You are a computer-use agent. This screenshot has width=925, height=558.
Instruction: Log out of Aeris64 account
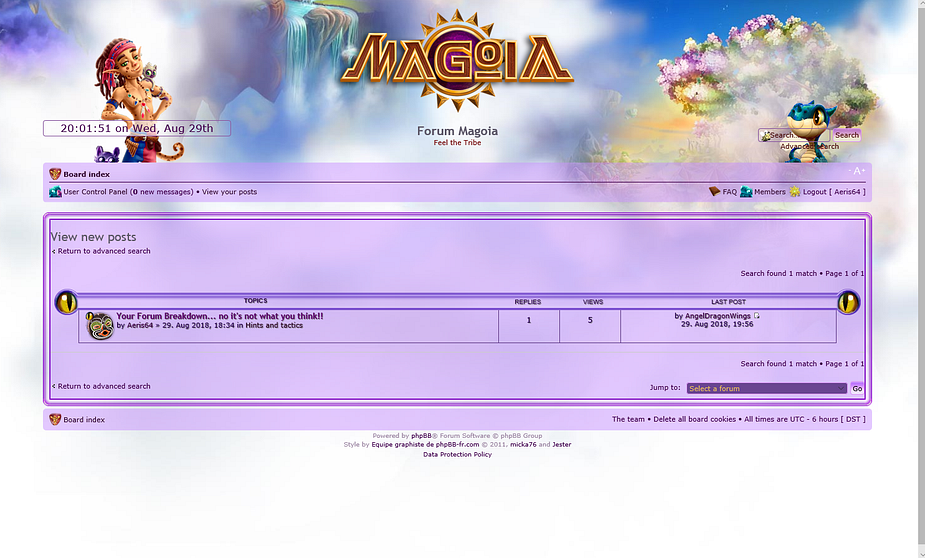coord(834,192)
